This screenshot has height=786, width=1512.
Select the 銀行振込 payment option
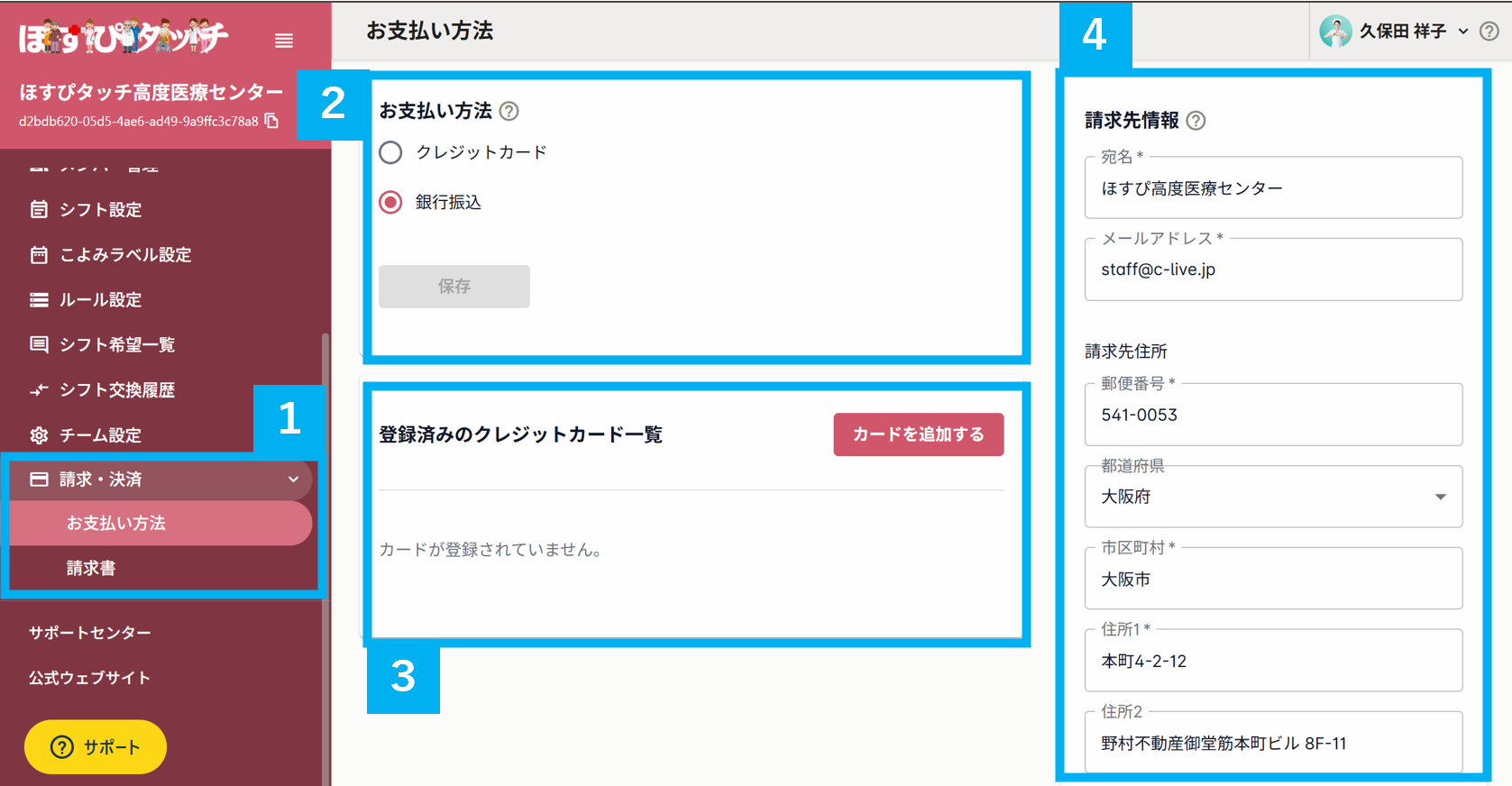[x=389, y=202]
